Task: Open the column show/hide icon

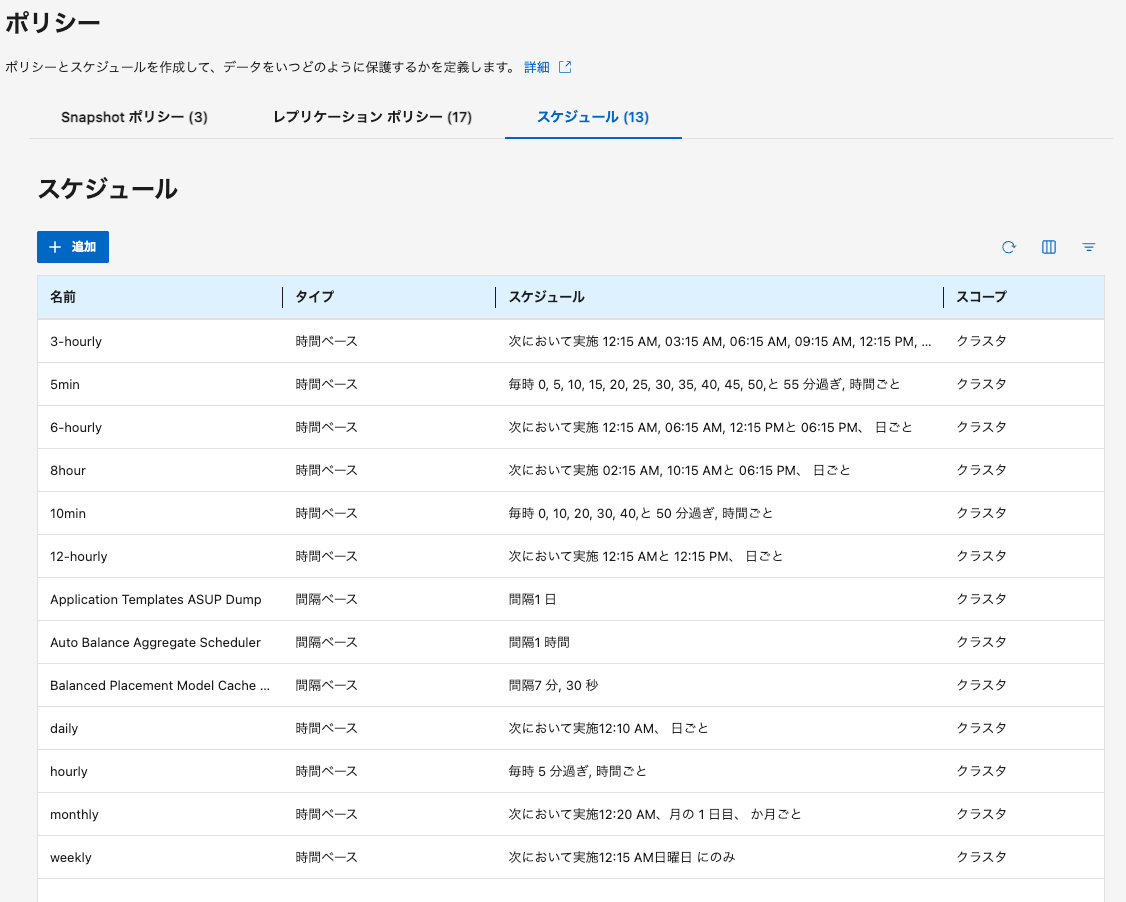Action: point(1048,247)
